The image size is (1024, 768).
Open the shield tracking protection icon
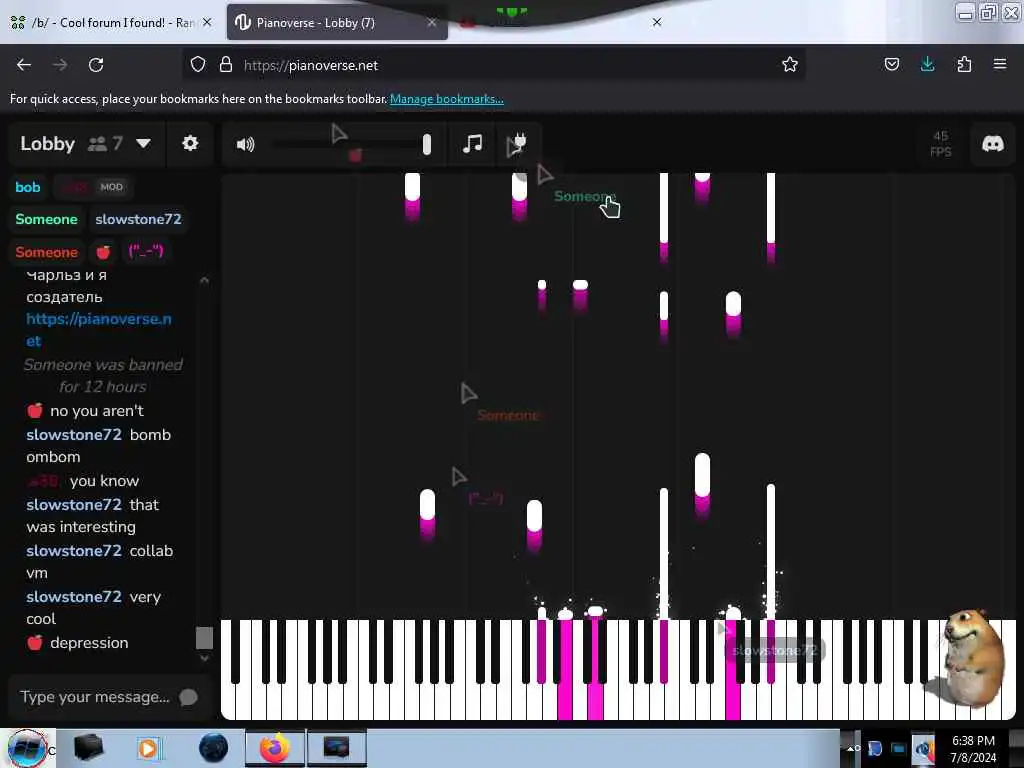pyautogui.click(x=198, y=65)
